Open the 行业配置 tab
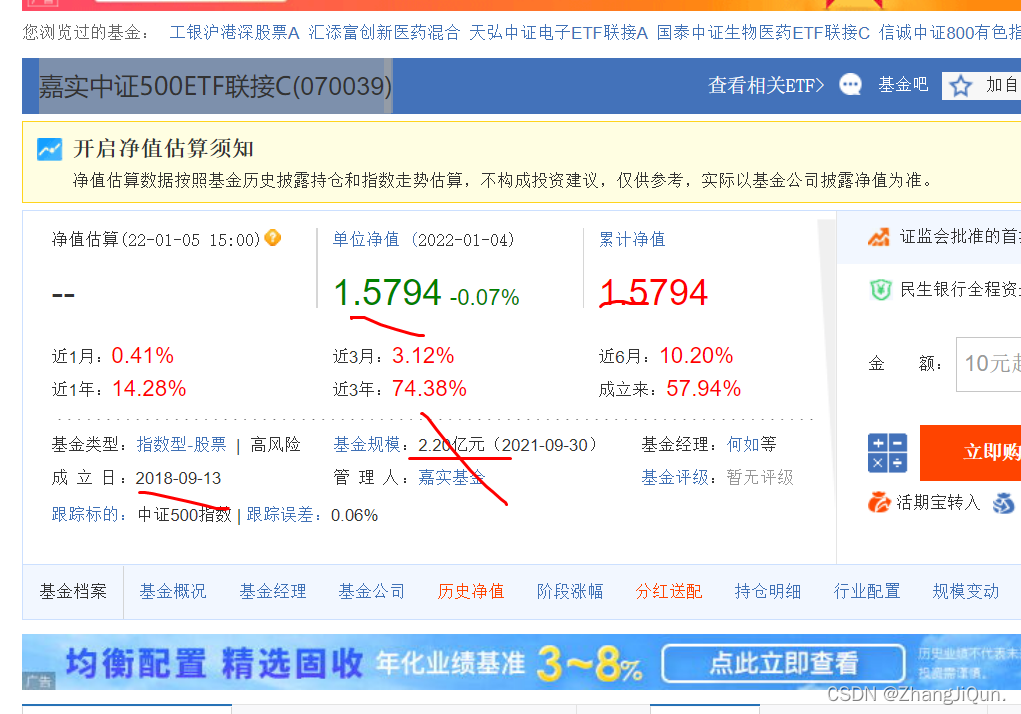Screen dimensions: 1021x714 [867, 592]
